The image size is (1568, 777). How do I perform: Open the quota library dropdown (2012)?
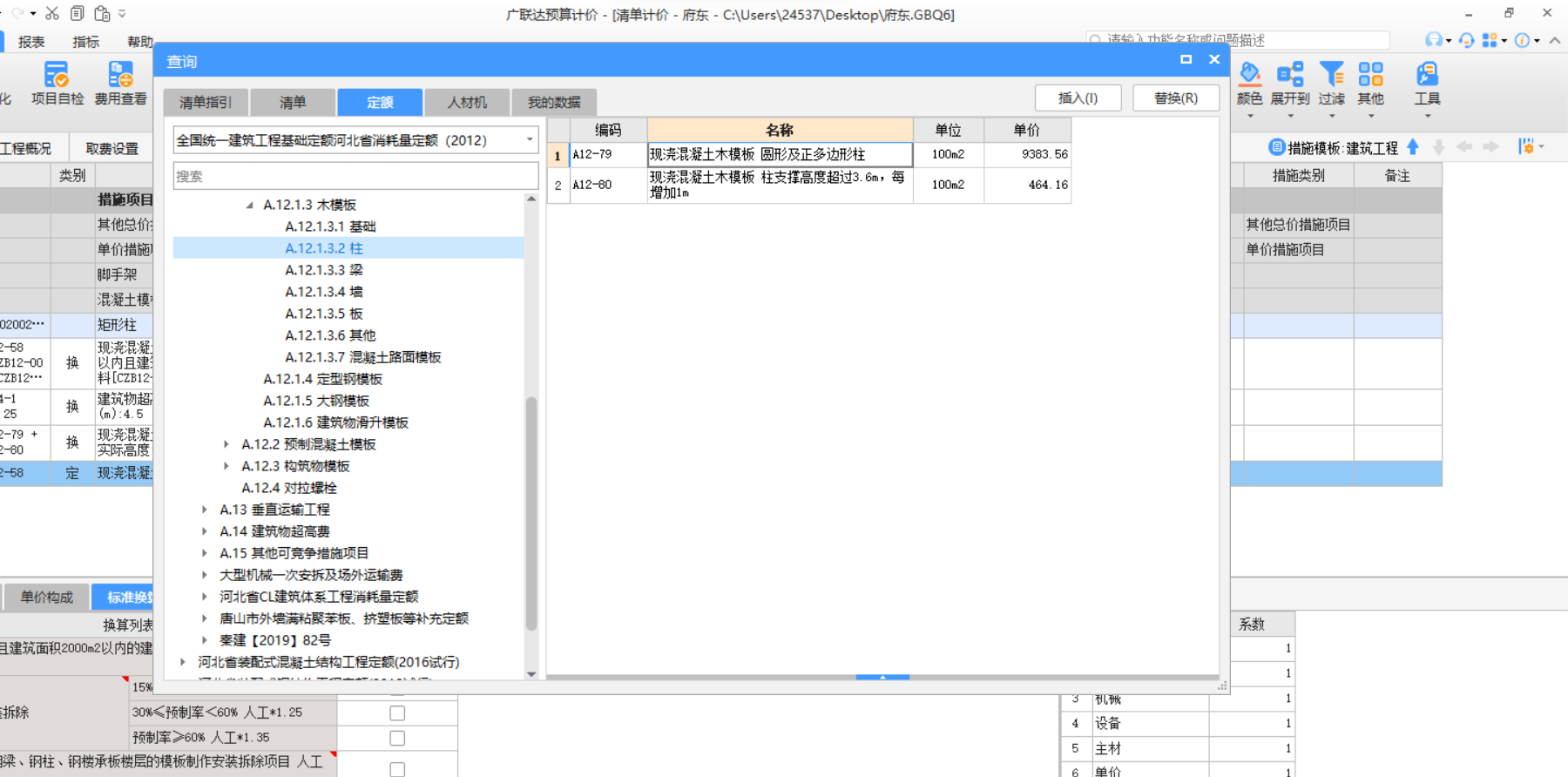529,139
